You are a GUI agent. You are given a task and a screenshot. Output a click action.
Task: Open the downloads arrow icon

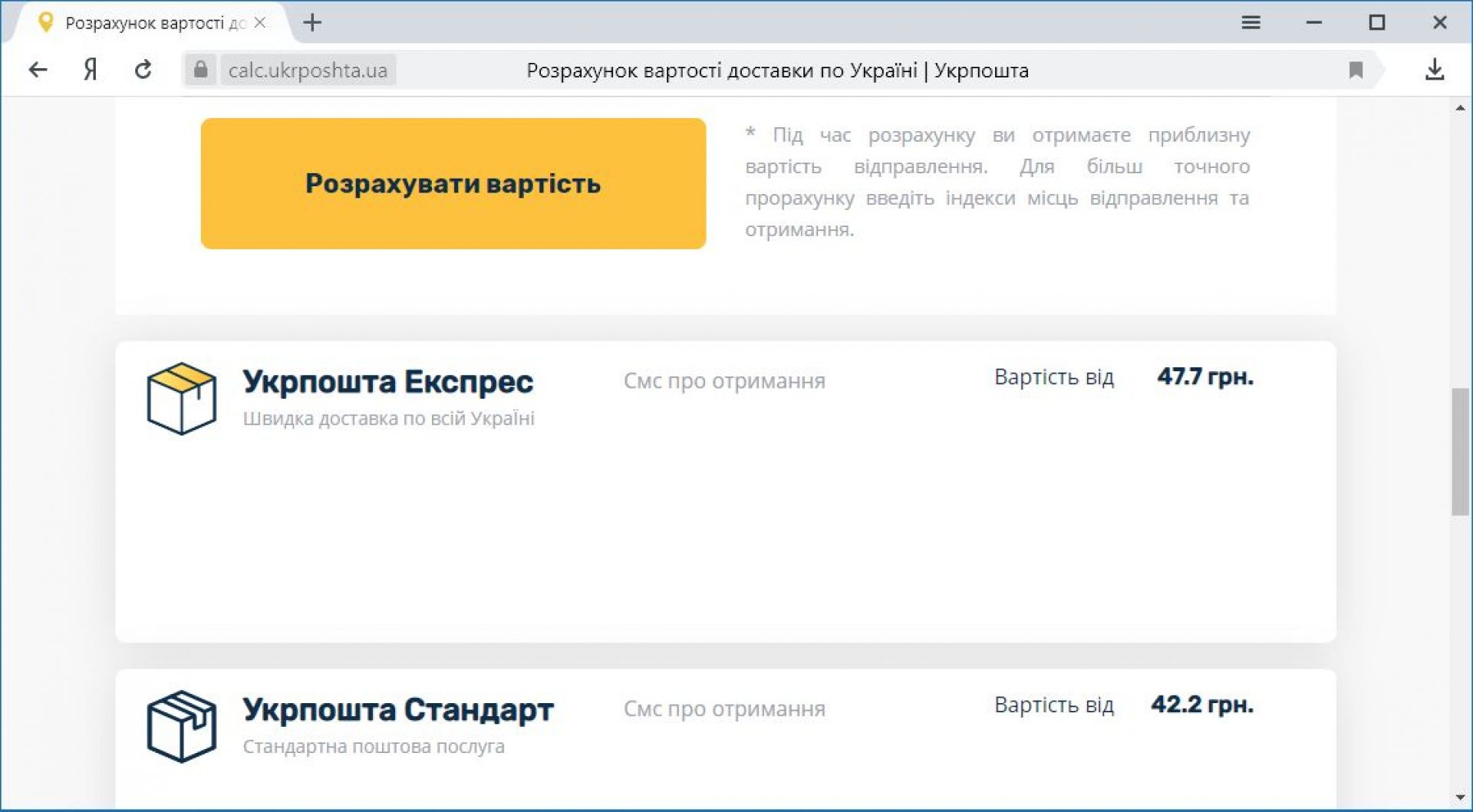(1434, 71)
